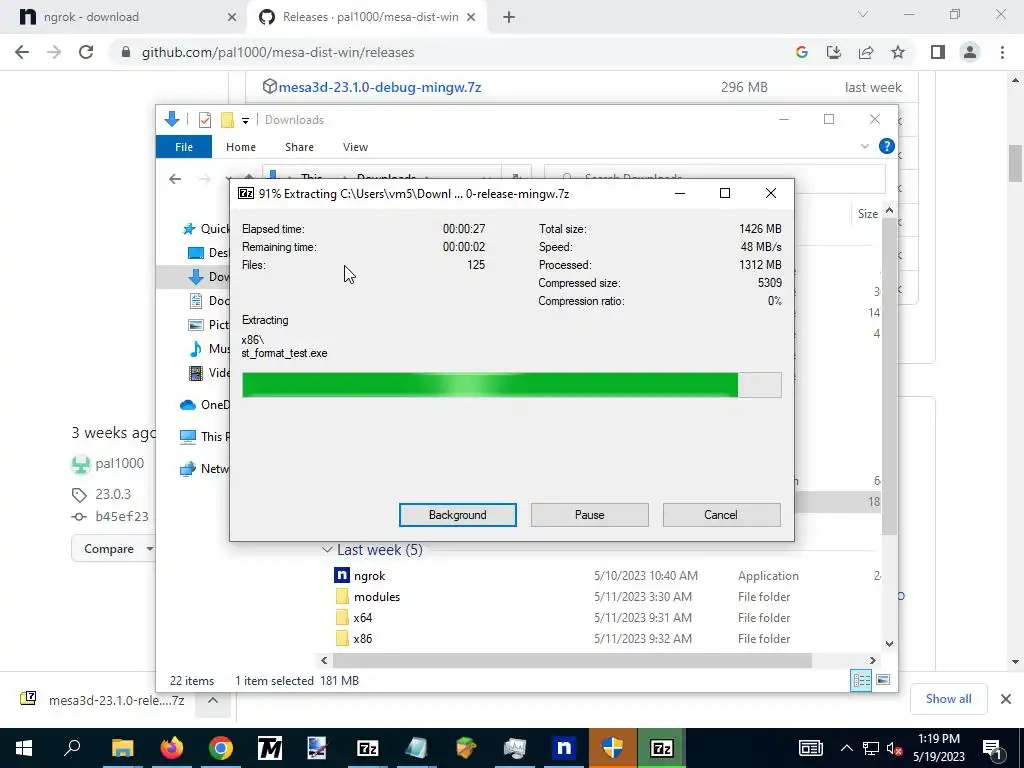
Task: Select Videos in navigation pane
Action: [208, 373]
